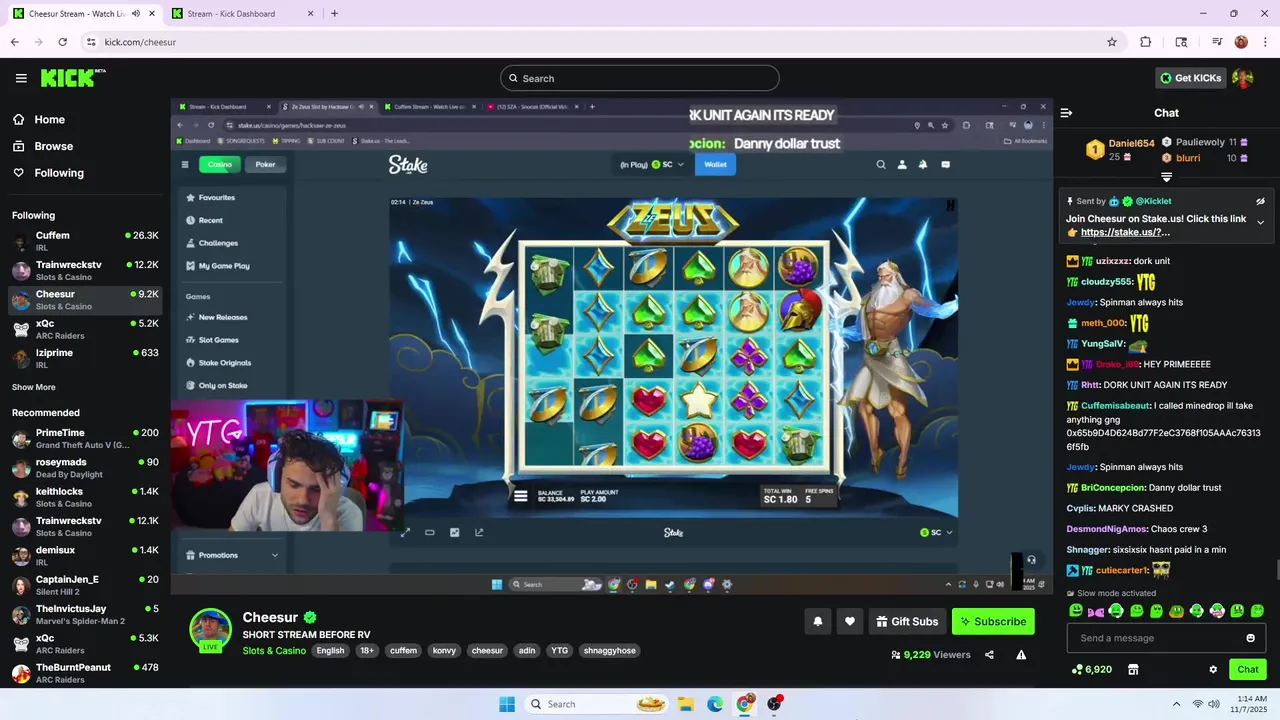Expand the pinned message chevron
This screenshot has height=720, width=1280.
1260,222
